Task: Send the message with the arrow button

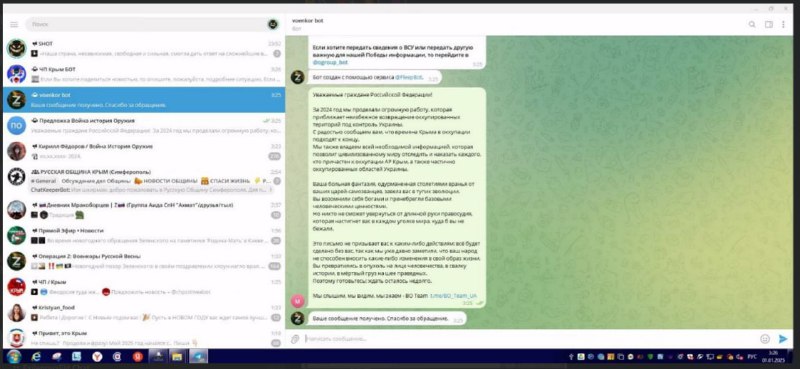Action: pos(783,338)
